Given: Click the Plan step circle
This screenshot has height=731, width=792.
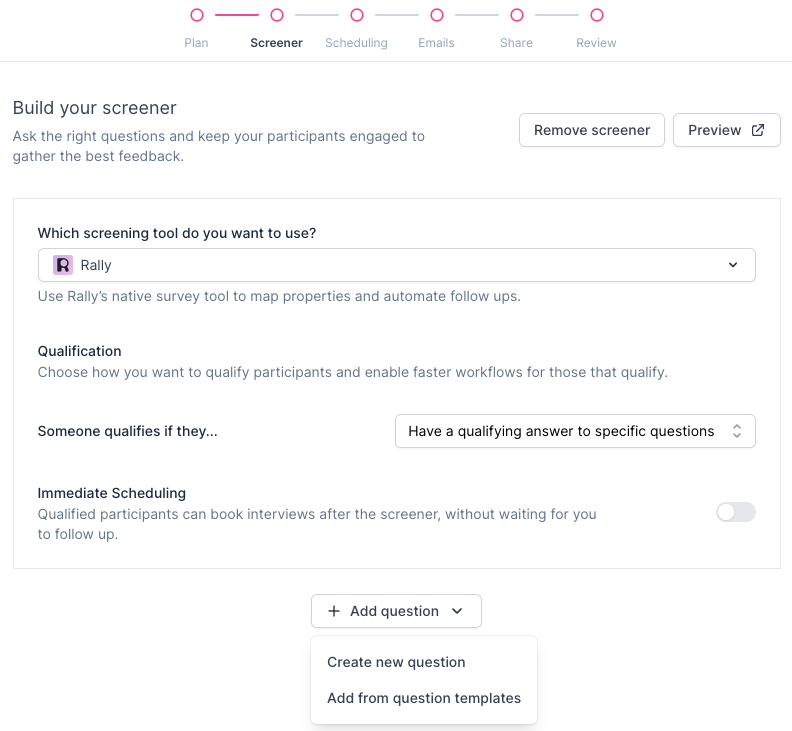Looking at the screenshot, I should tap(197, 15).
